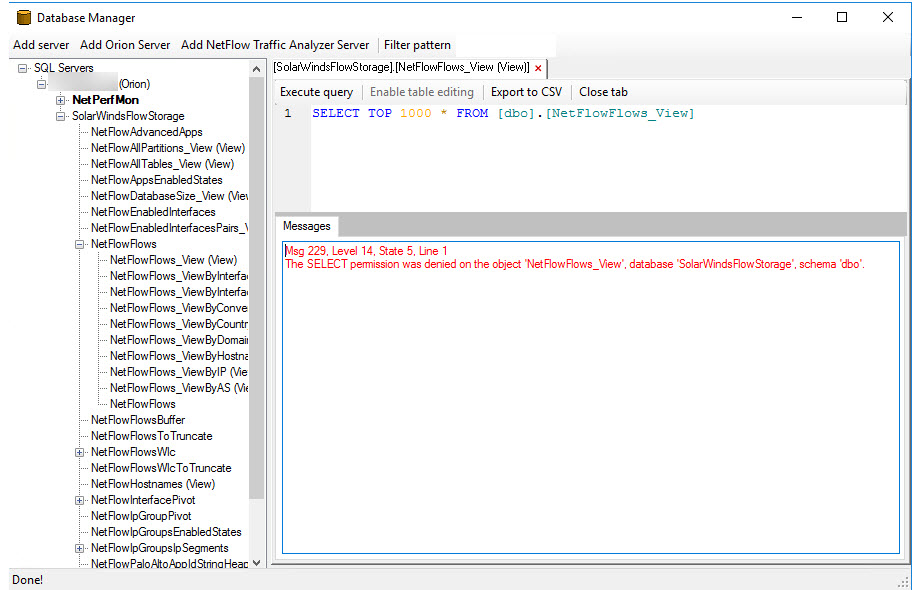Collapse the NetFlowFlows tree node
The height and width of the screenshot is (590, 916).
point(80,244)
